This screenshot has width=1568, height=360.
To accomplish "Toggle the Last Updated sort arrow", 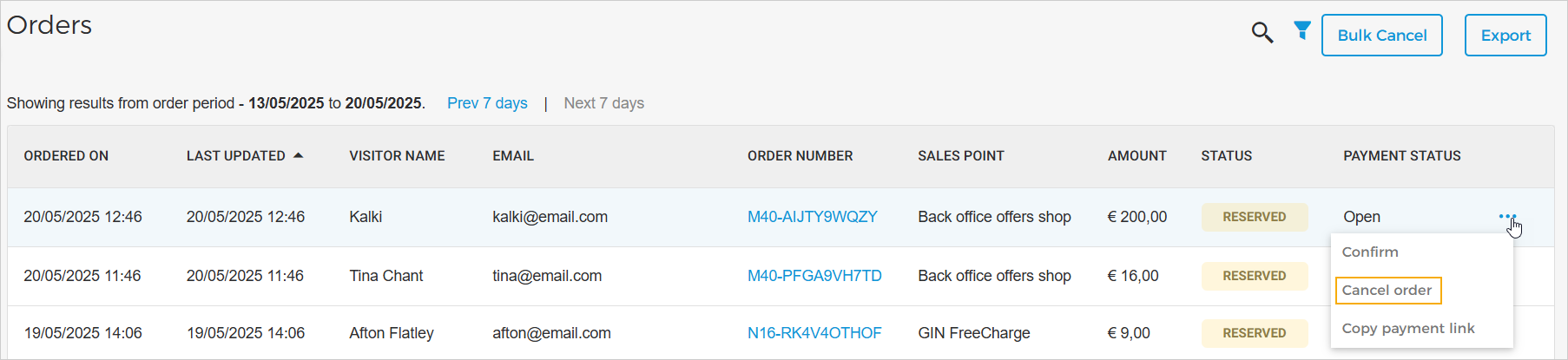I will 298,155.
